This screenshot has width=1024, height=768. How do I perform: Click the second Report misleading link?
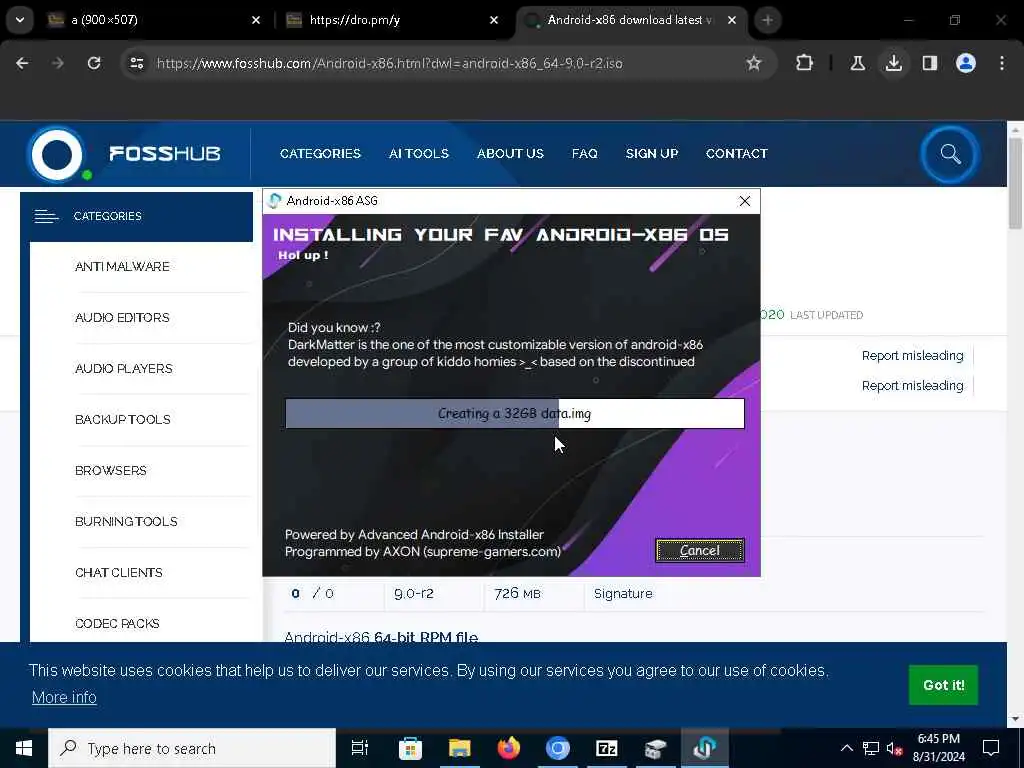click(912, 386)
